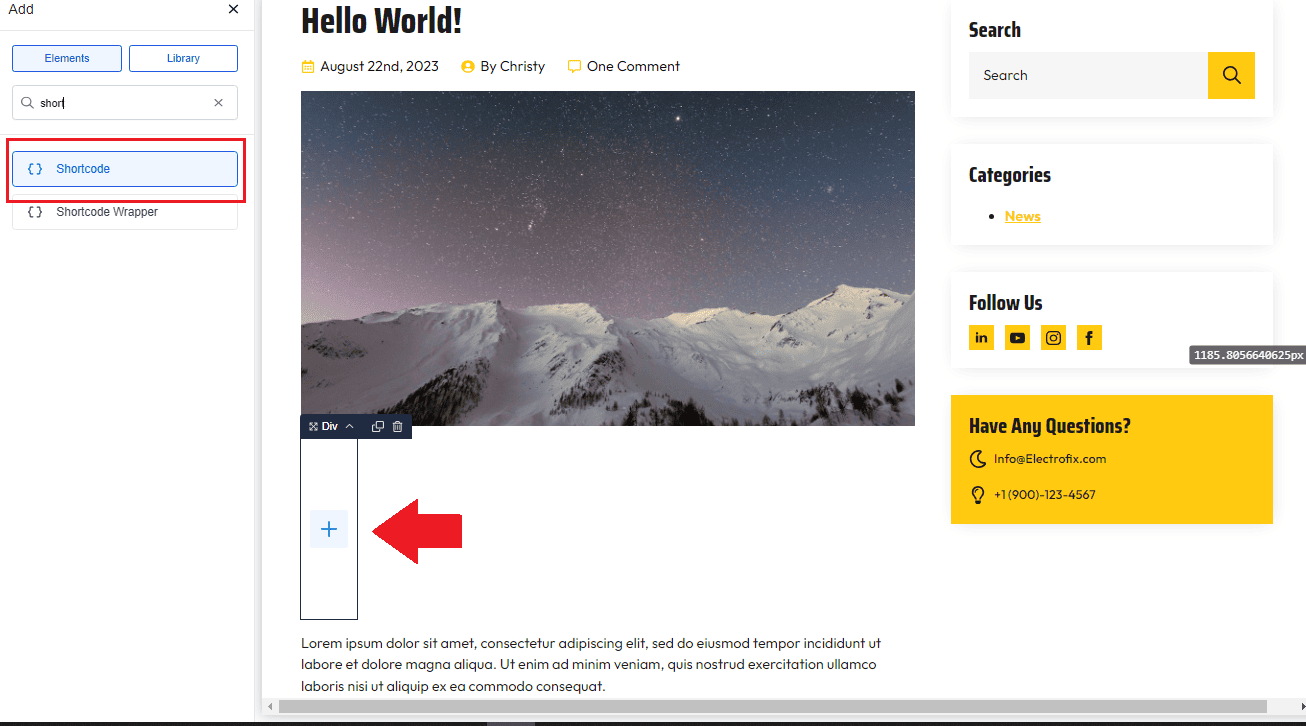Open the LinkedIn social icon

(x=981, y=338)
